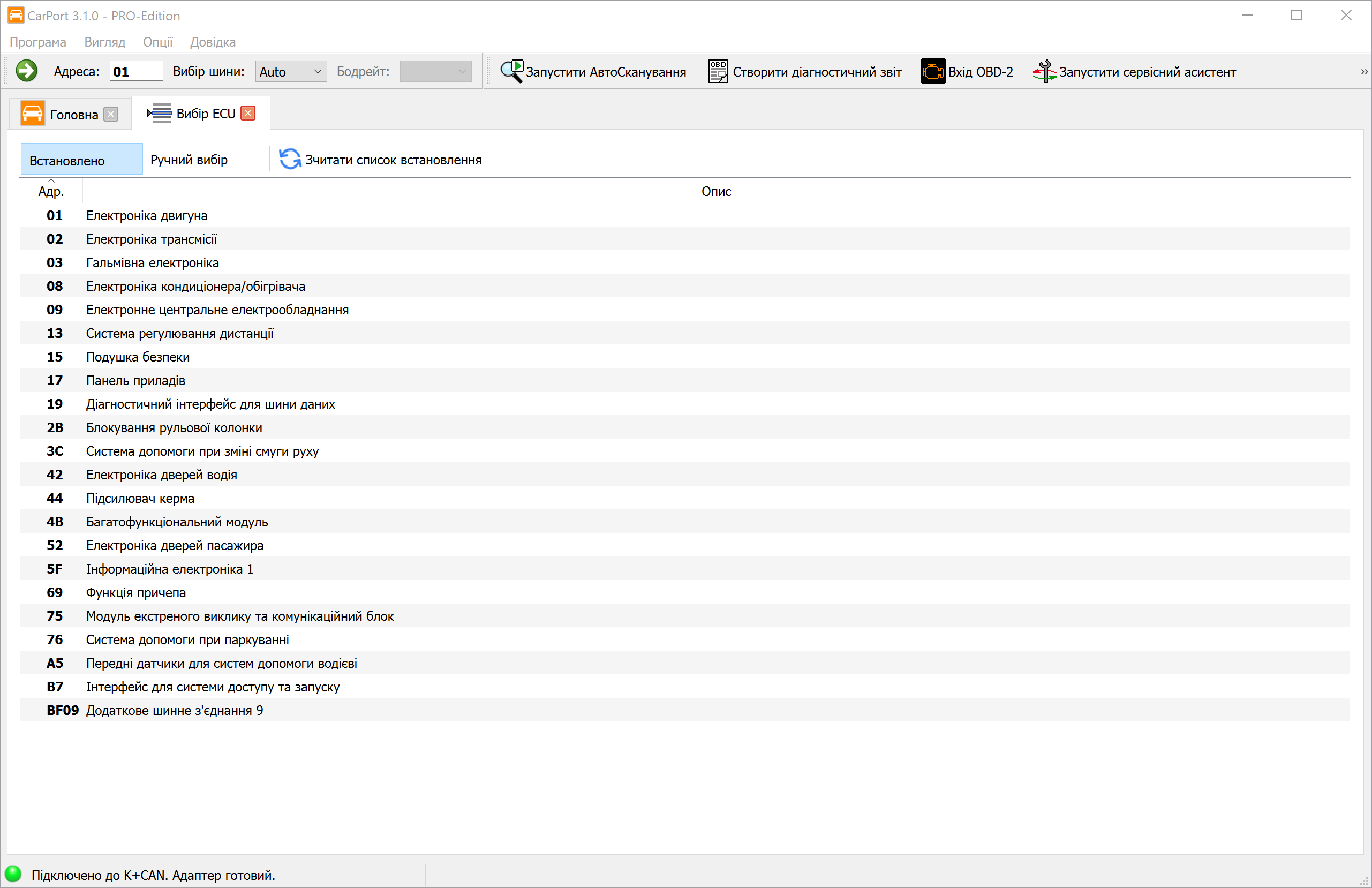The image size is (1372, 888).
Task: Click the diagnostic report OBD icon
Action: tap(718, 72)
